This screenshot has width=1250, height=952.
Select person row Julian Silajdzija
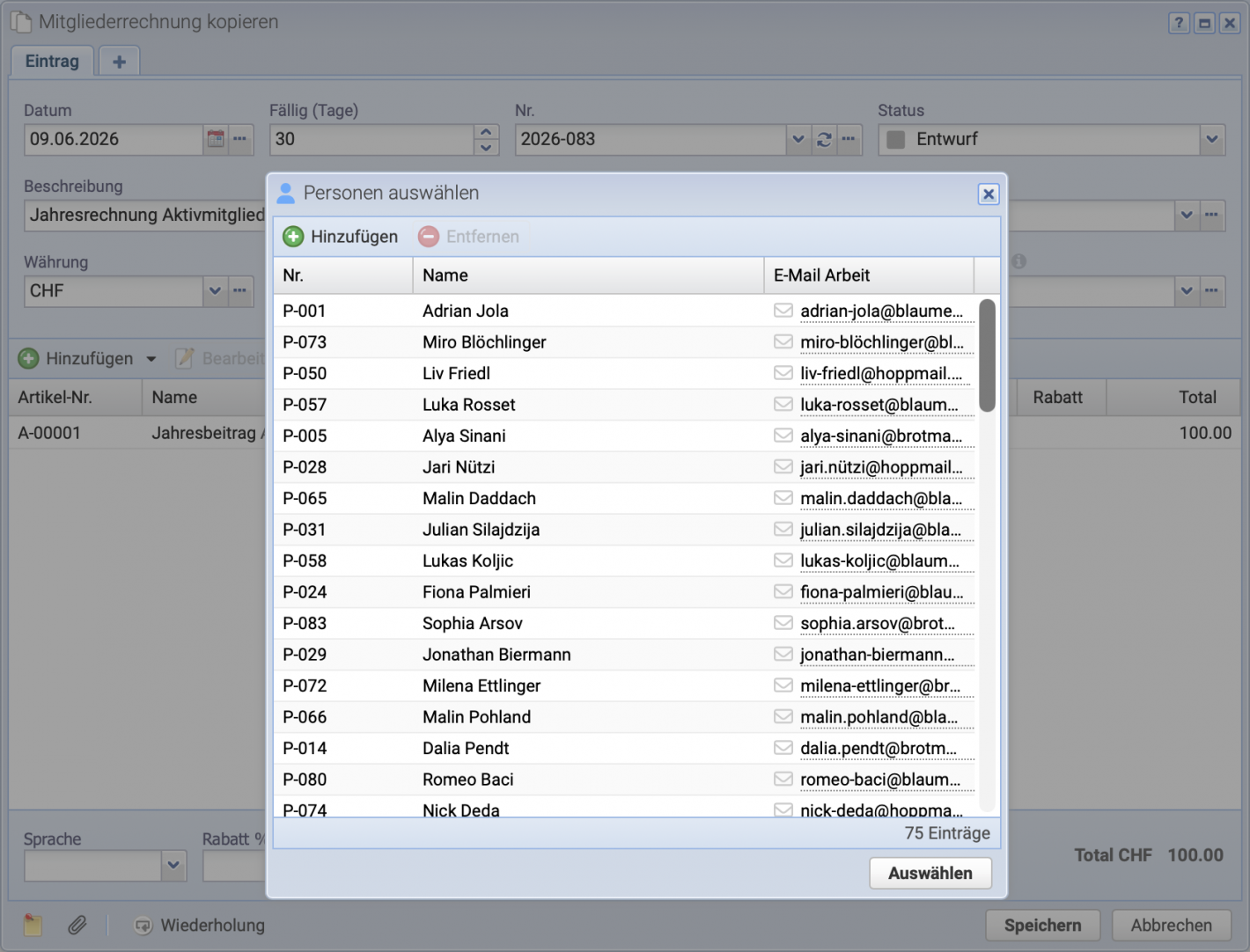point(624,530)
